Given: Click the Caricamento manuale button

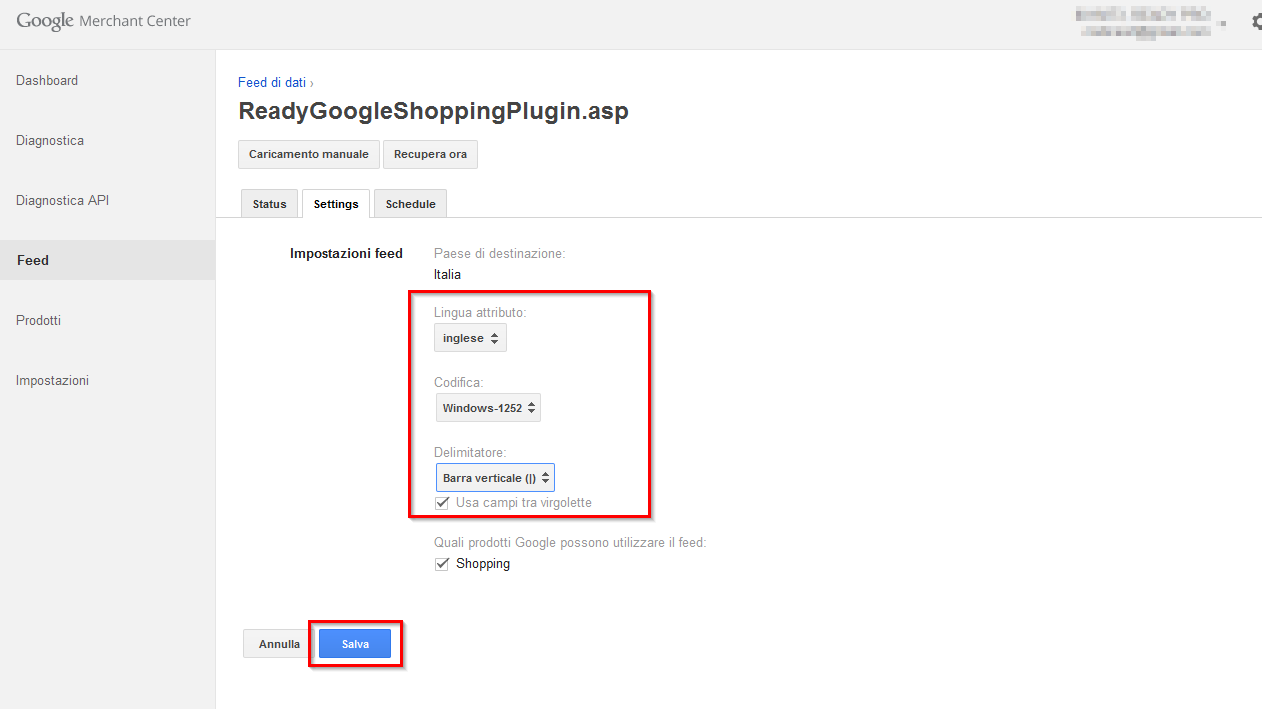Looking at the screenshot, I should point(309,154).
